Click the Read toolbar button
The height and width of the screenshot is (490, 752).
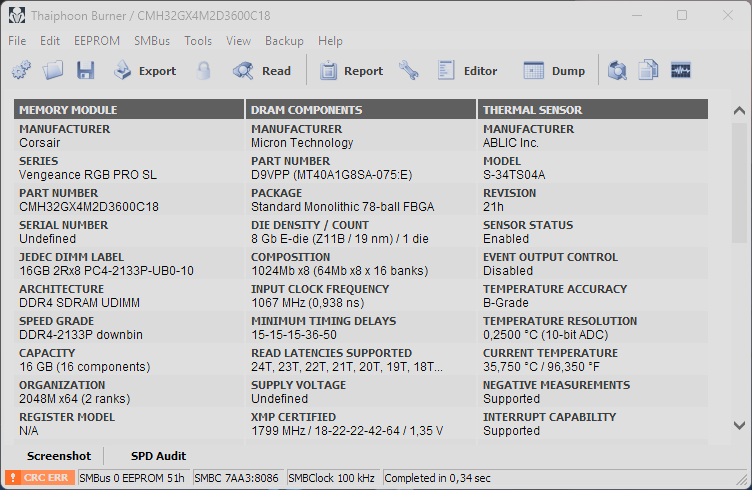pos(262,71)
